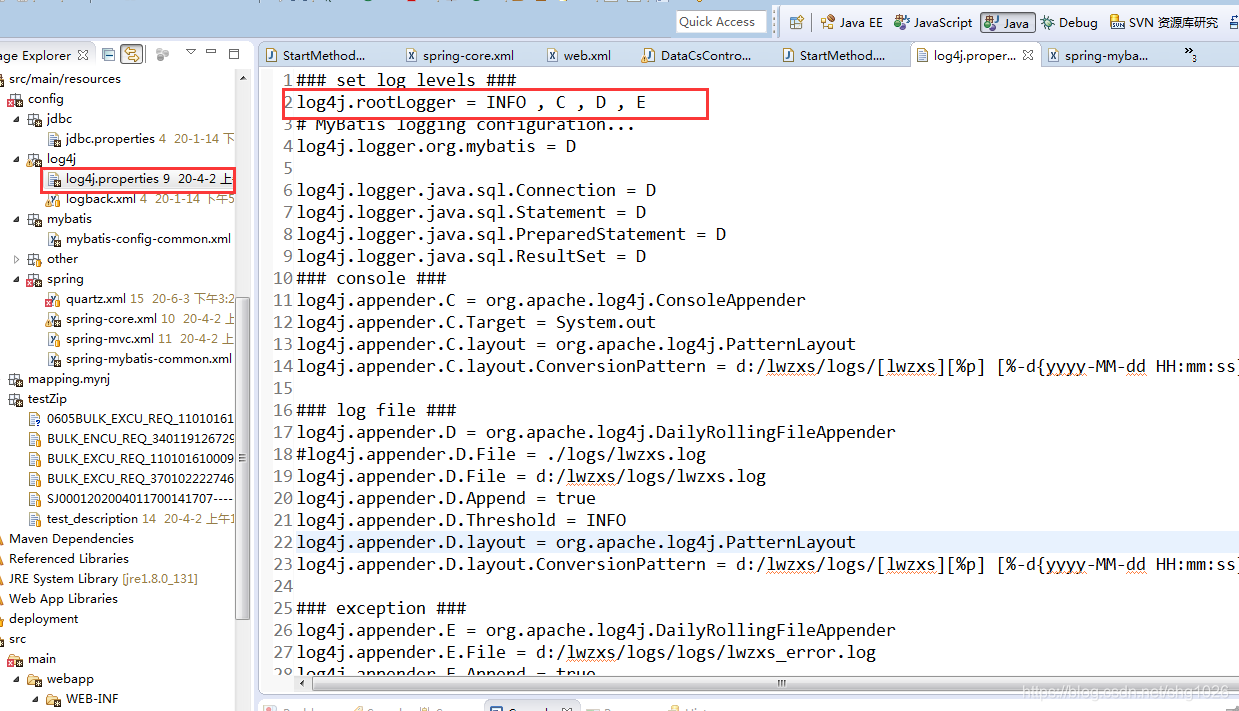The image size is (1239, 711).
Task: Switch to the Debug perspective
Action: [x=1068, y=22]
